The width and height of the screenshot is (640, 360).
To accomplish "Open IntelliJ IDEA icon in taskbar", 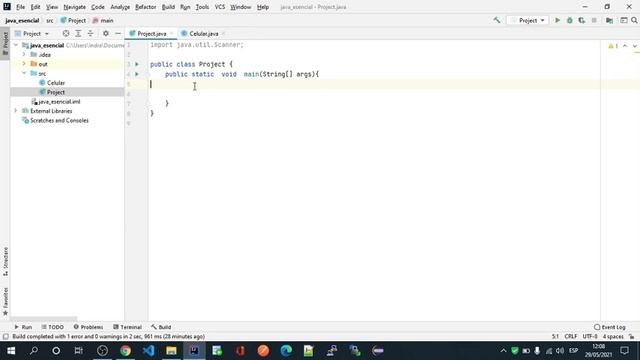I will [x=194, y=351].
